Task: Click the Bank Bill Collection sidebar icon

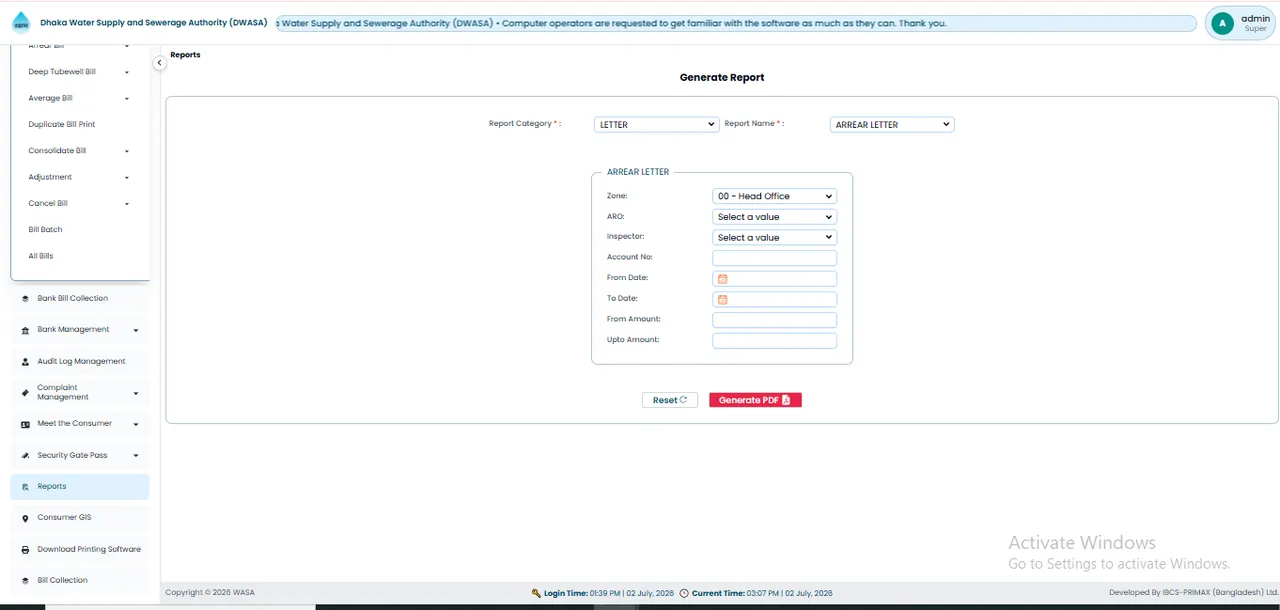Action: 25,298
